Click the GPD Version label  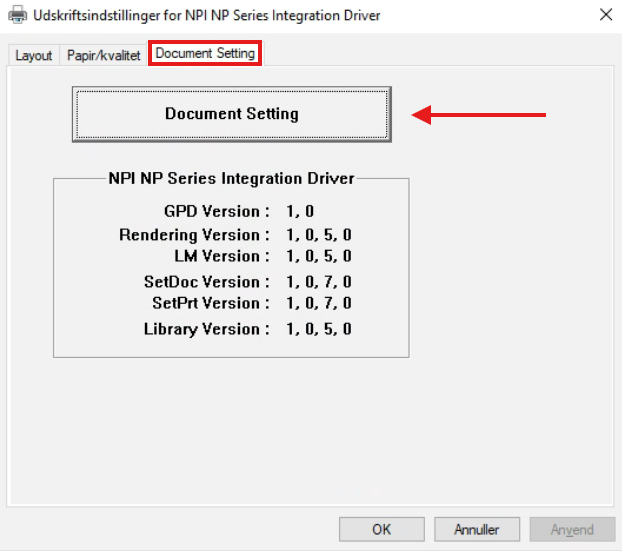pyautogui.click(x=217, y=211)
